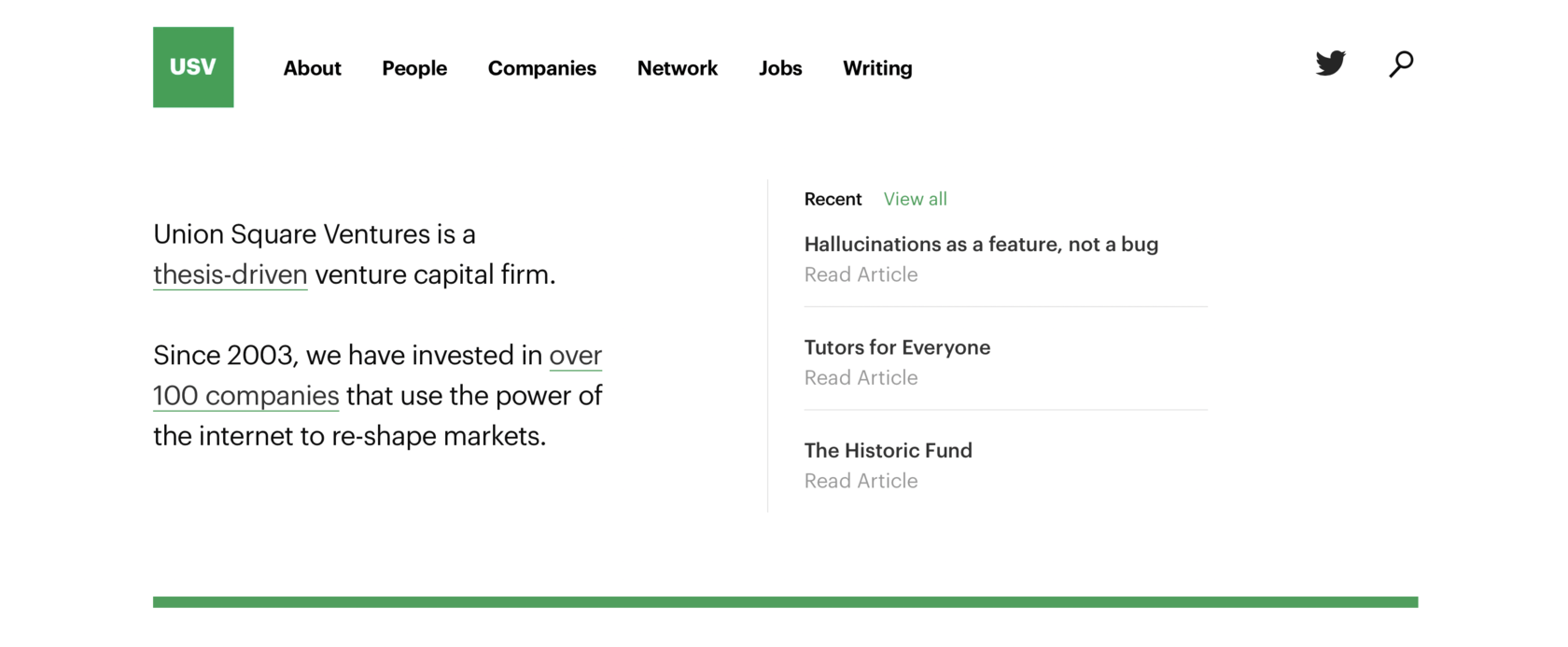Image resolution: width=1568 pixels, height=647 pixels.
Task: Open the About menu item
Action: coord(312,68)
